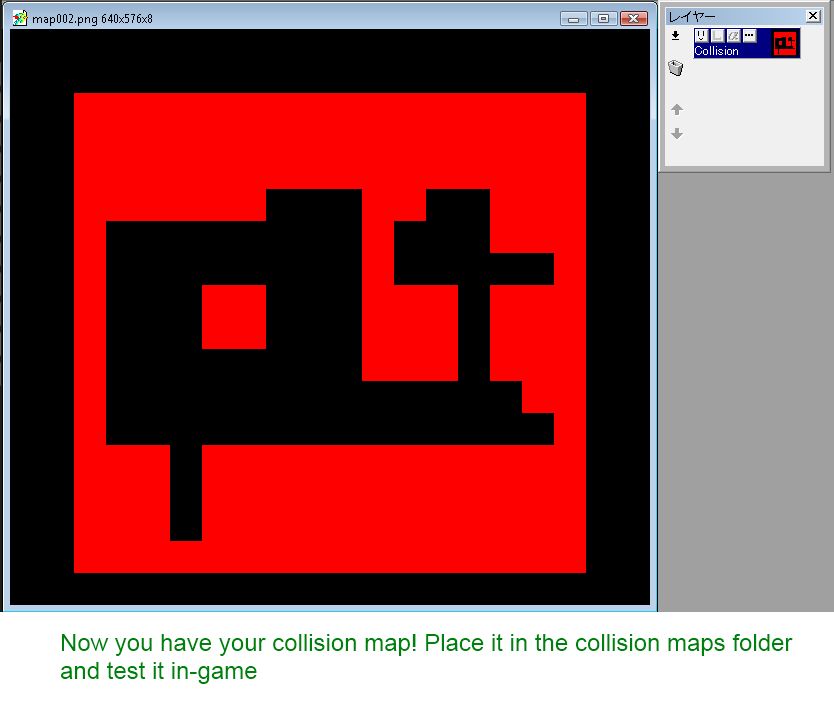Image resolution: width=834 pixels, height=702 pixels.
Task: Click the レイヤー panel title
Action: [x=691, y=16]
